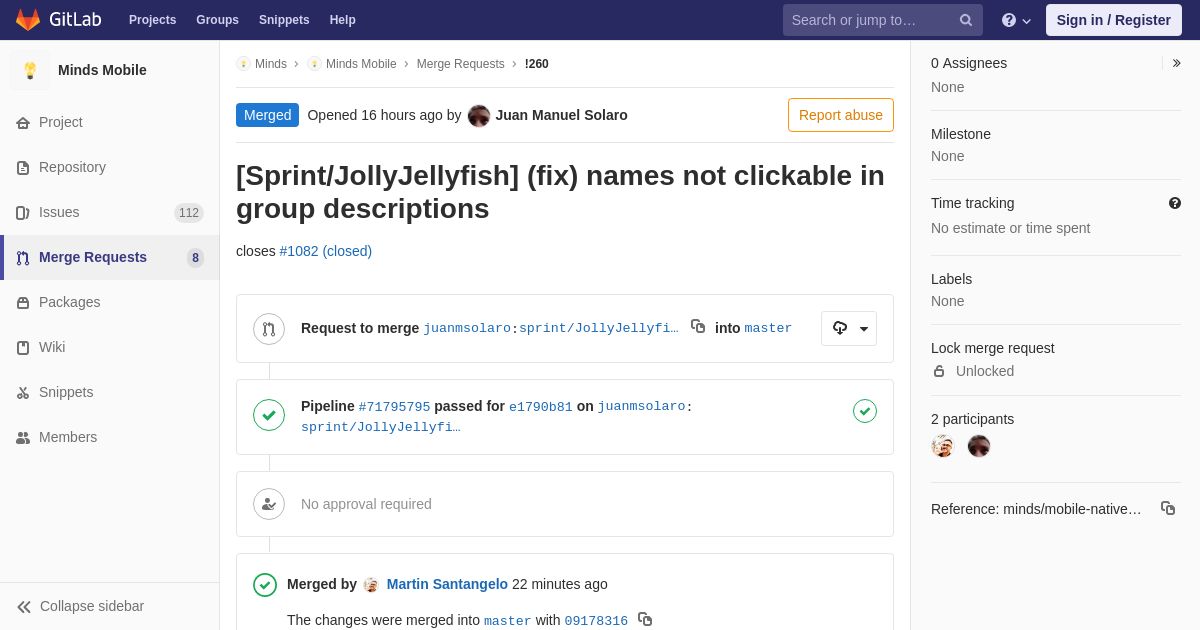Open Martin Santangelo small avatar
Viewport: 1200px width, 630px height.
371,584
